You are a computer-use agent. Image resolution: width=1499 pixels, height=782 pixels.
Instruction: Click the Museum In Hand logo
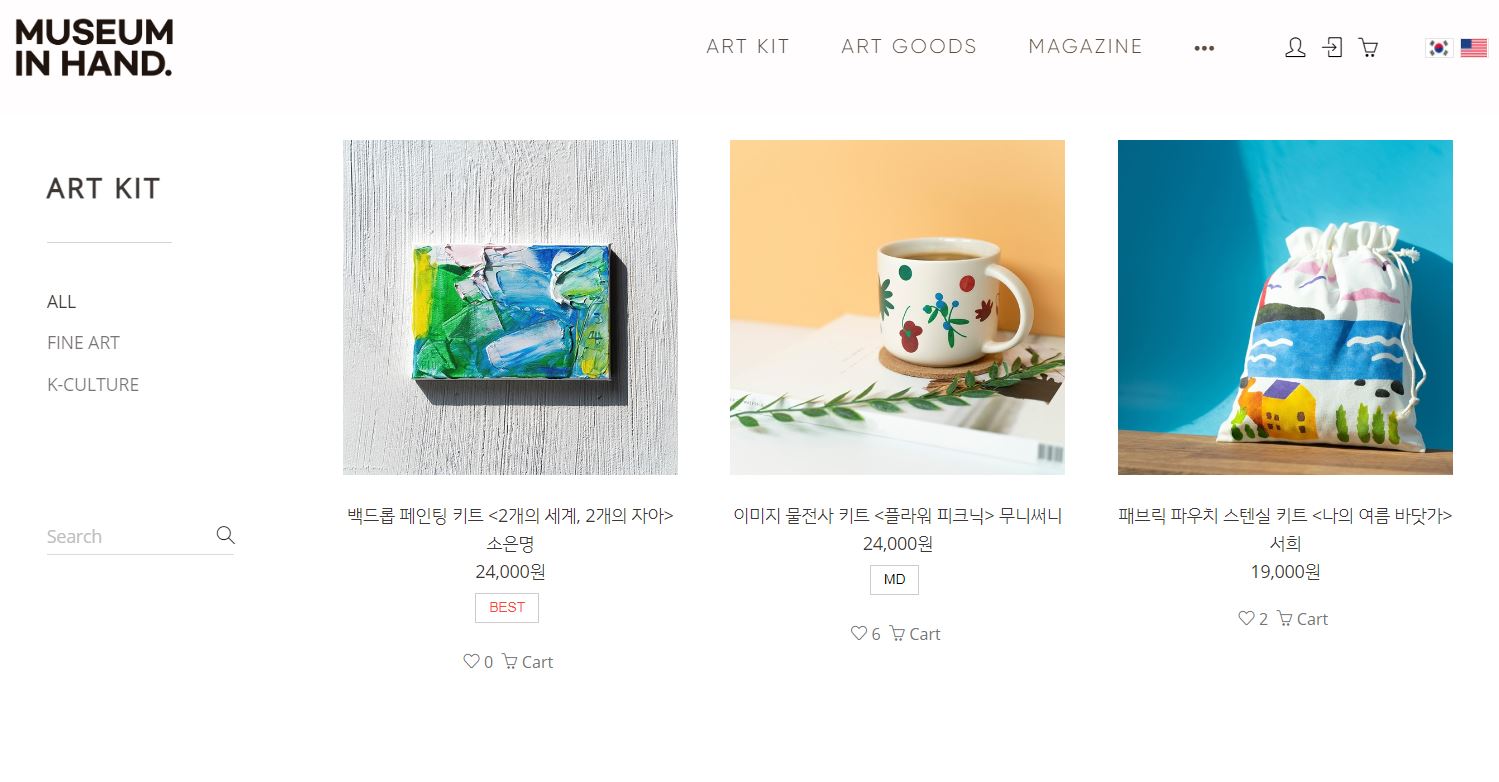coord(94,47)
